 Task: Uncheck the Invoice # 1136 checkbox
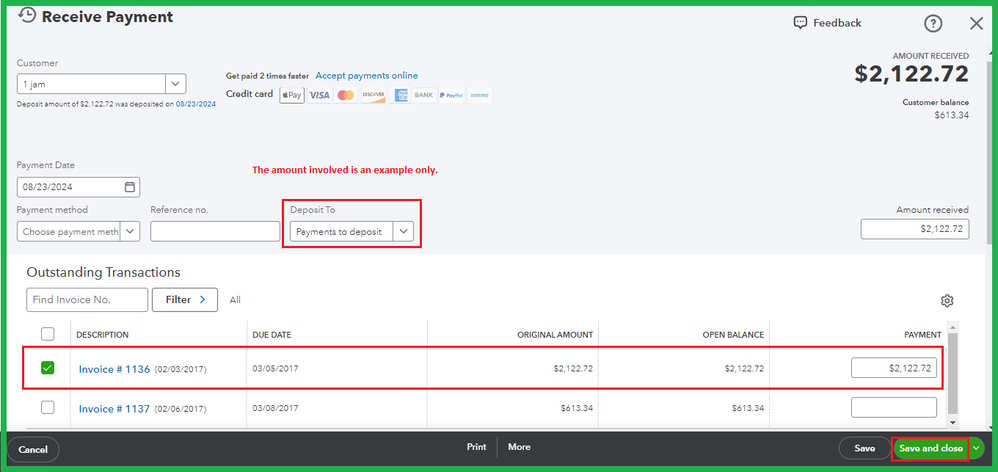[48, 368]
